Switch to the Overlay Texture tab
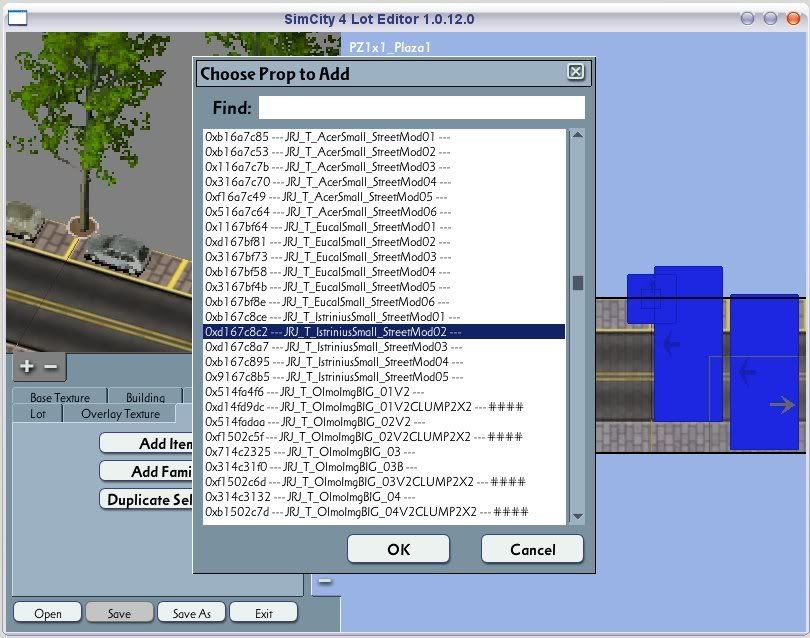Screen dimensions: 810x638 coord(120,413)
